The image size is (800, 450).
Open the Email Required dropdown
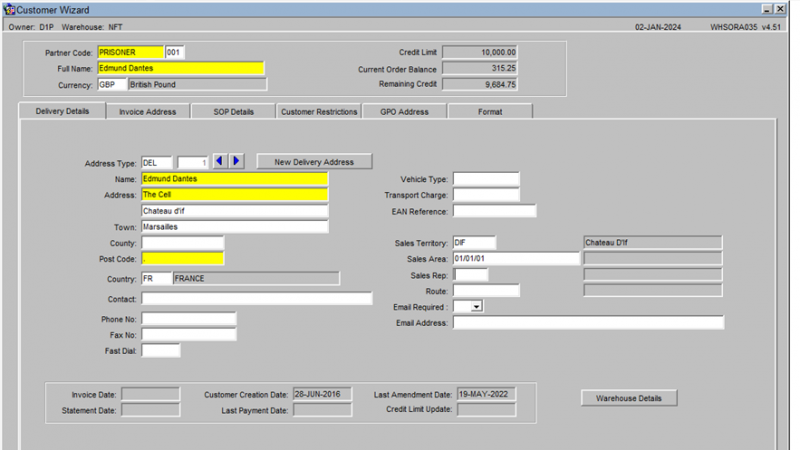476,307
